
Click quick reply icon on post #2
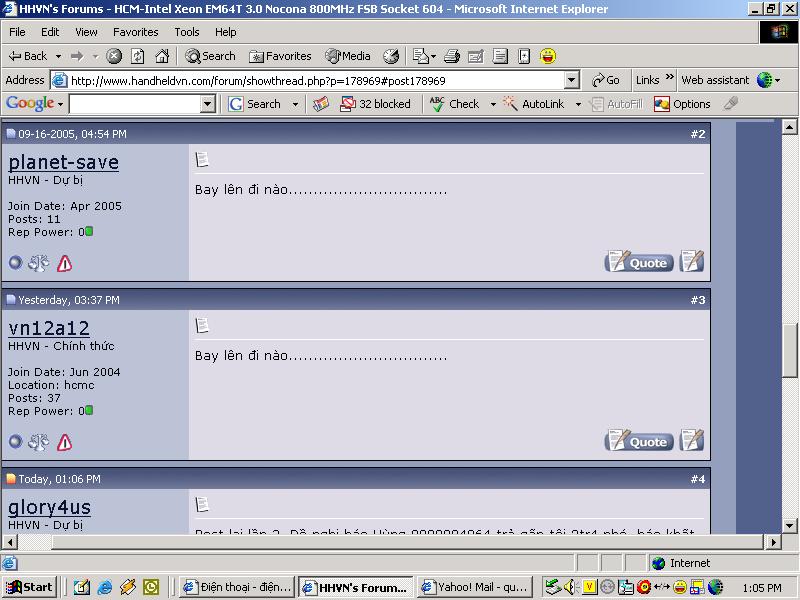pos(691,262)
